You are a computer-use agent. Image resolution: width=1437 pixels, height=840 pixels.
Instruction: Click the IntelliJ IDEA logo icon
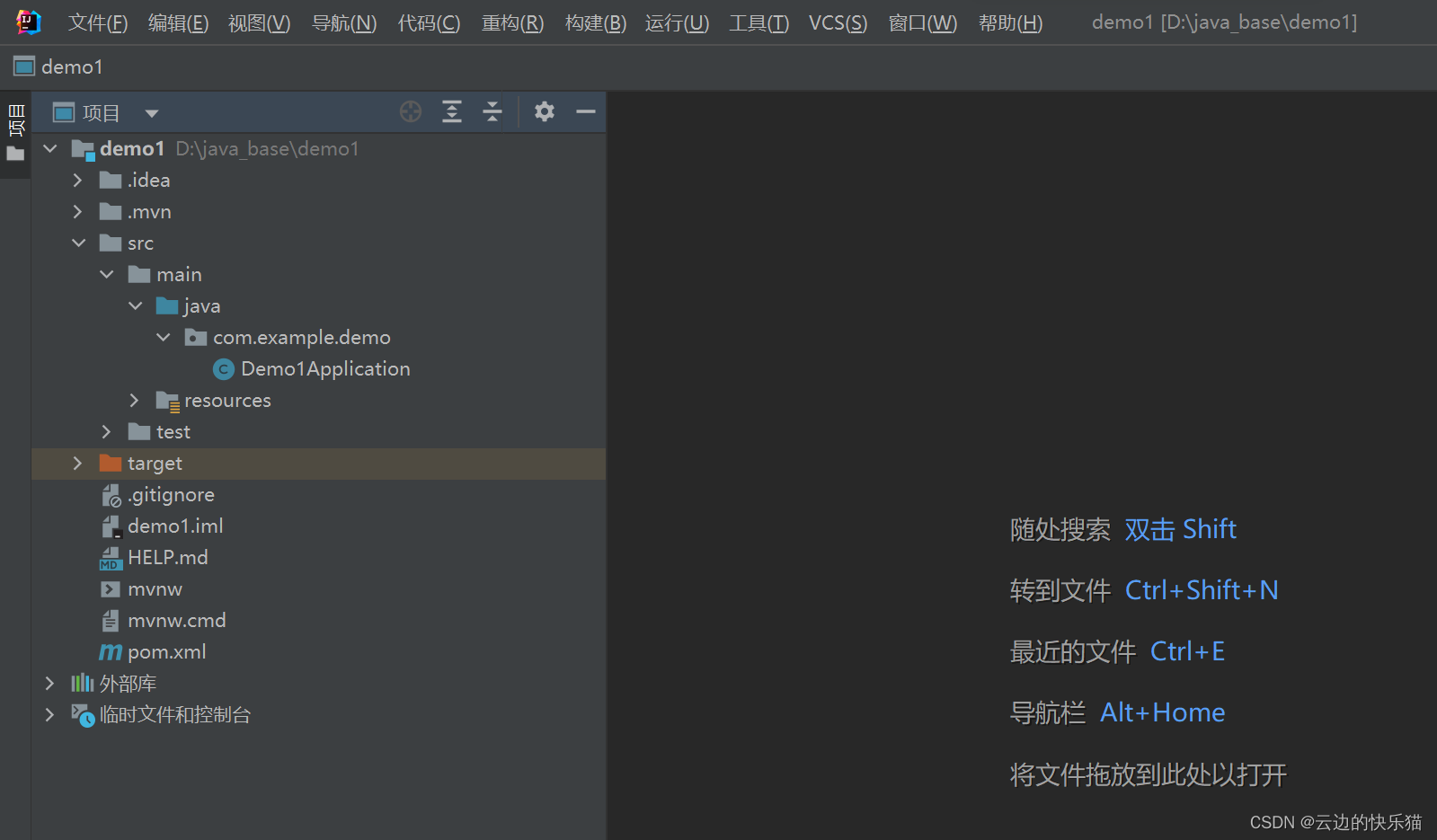29,22
